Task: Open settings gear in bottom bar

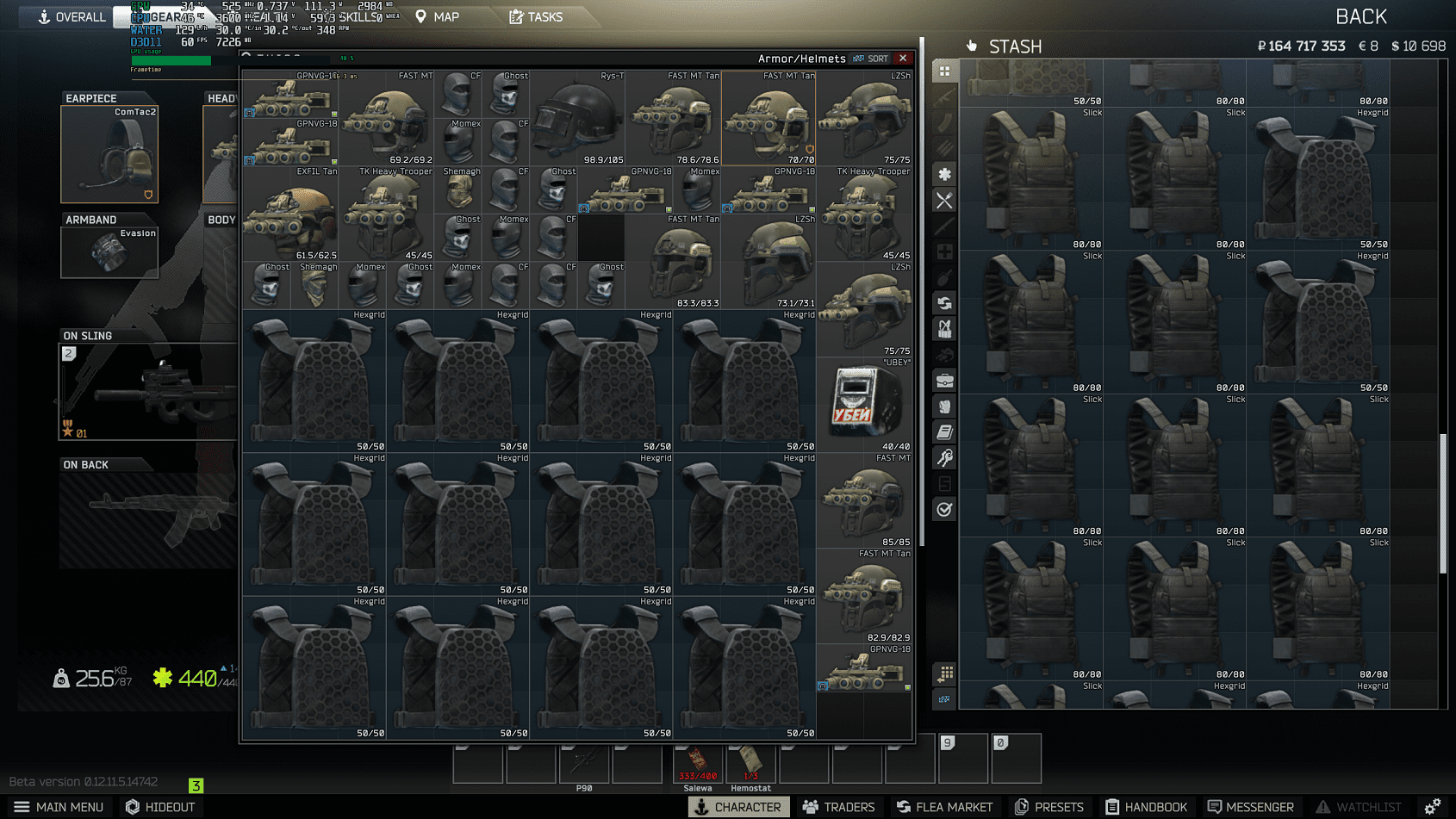Action: coord(1433,807)
